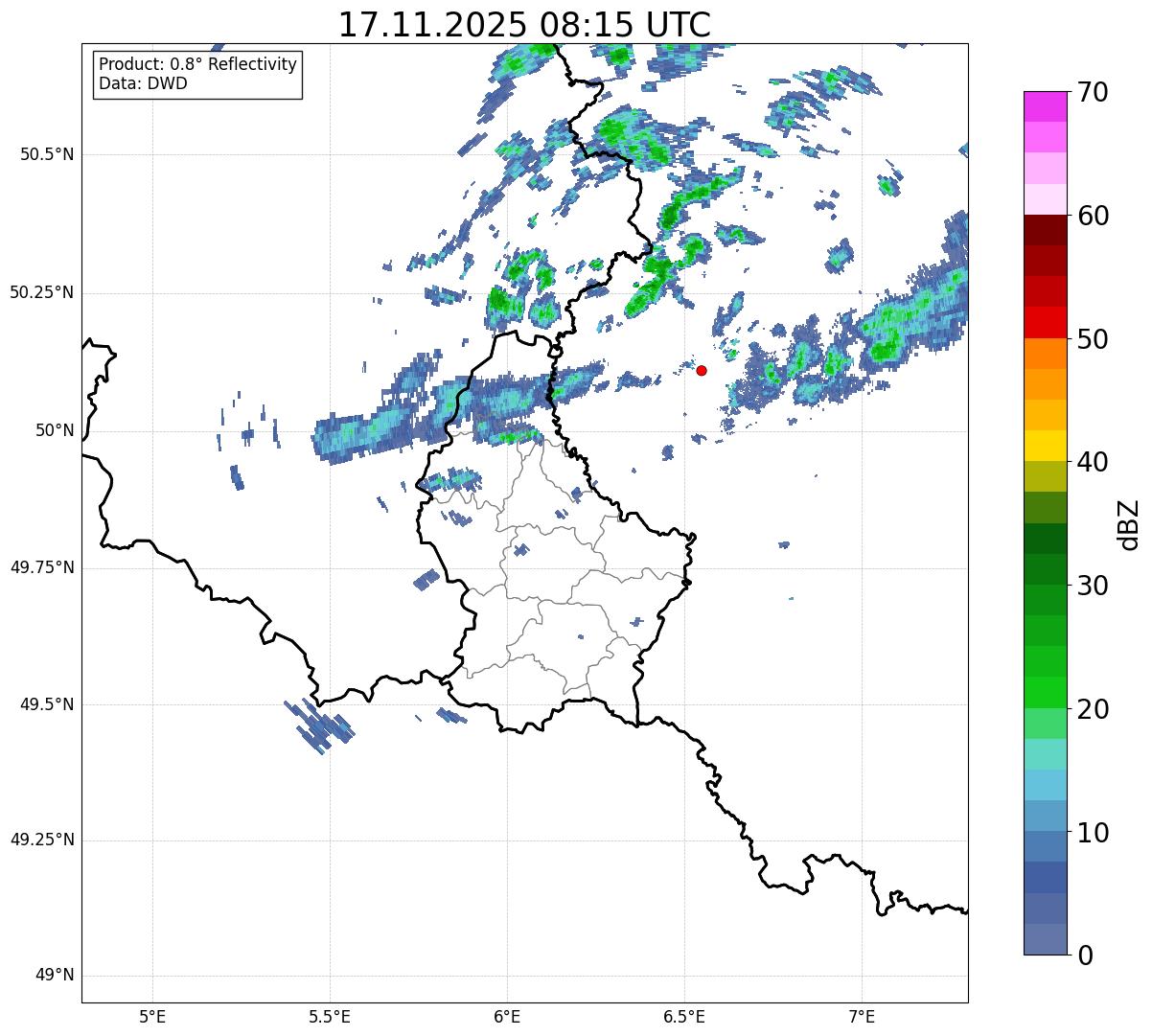Click the longitude label 7°E
1152x1036 pixels.
[862, 1017]
